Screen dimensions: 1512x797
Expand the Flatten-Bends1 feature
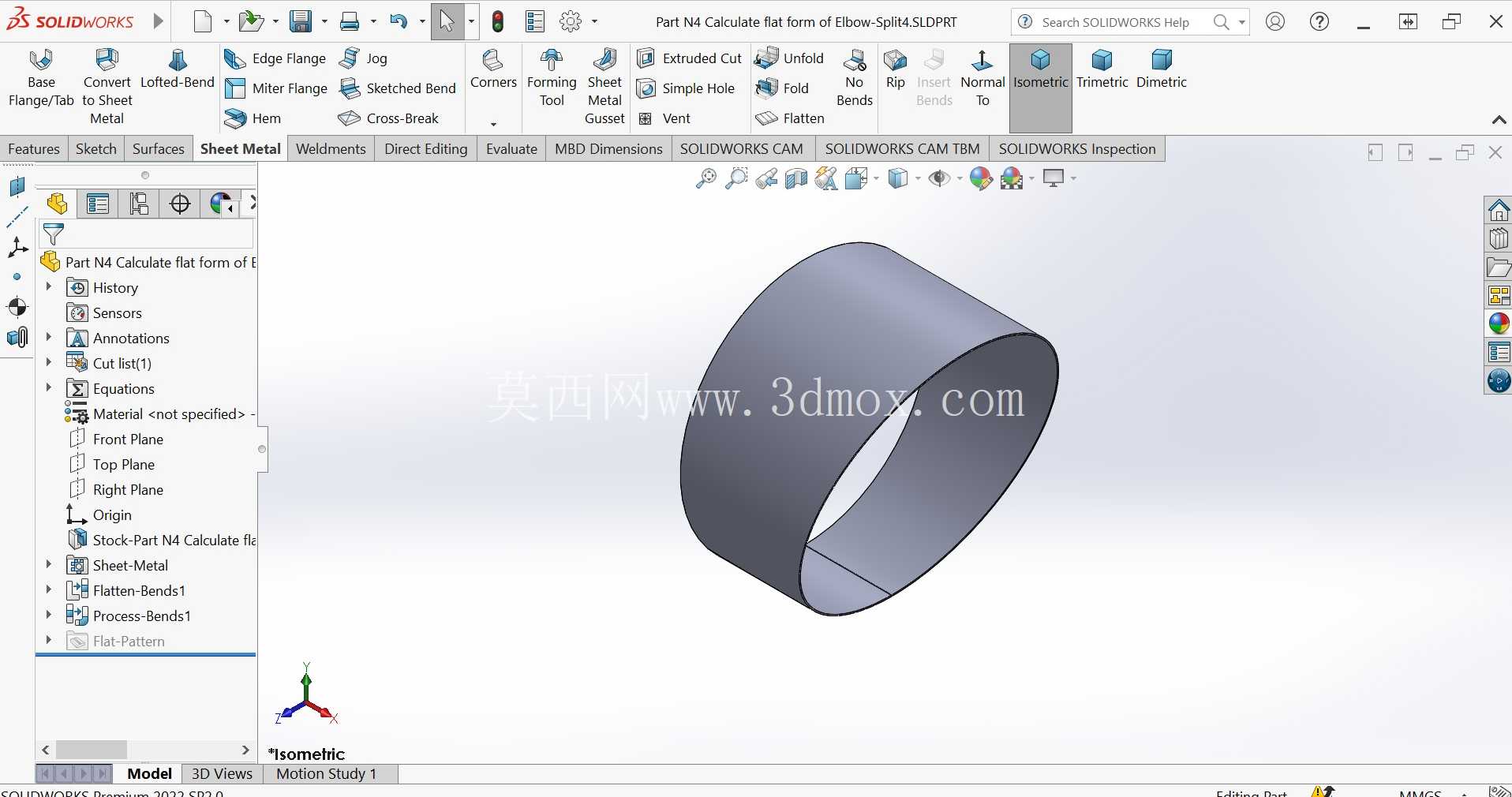(49, 590)
